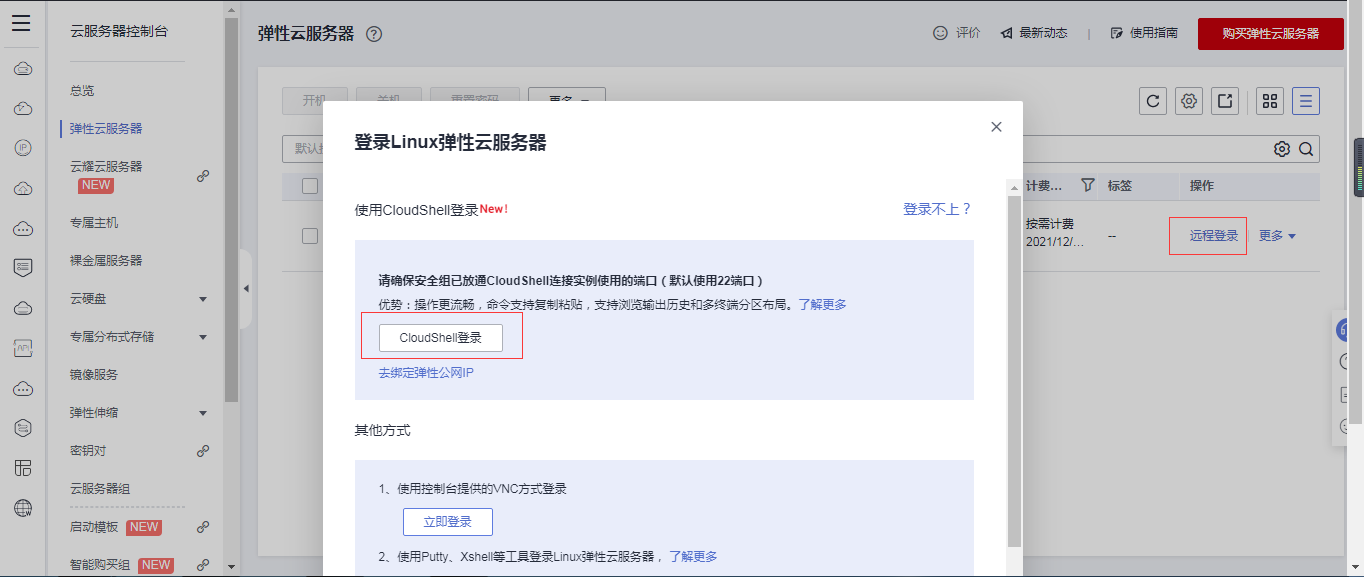Expand the 云硬盘 submenu

coord(203,299)
